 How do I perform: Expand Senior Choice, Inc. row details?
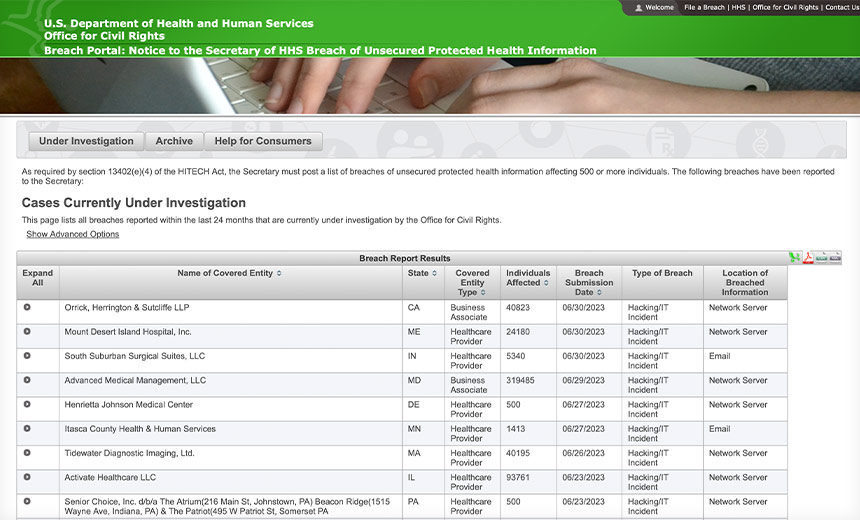(27, 501)
